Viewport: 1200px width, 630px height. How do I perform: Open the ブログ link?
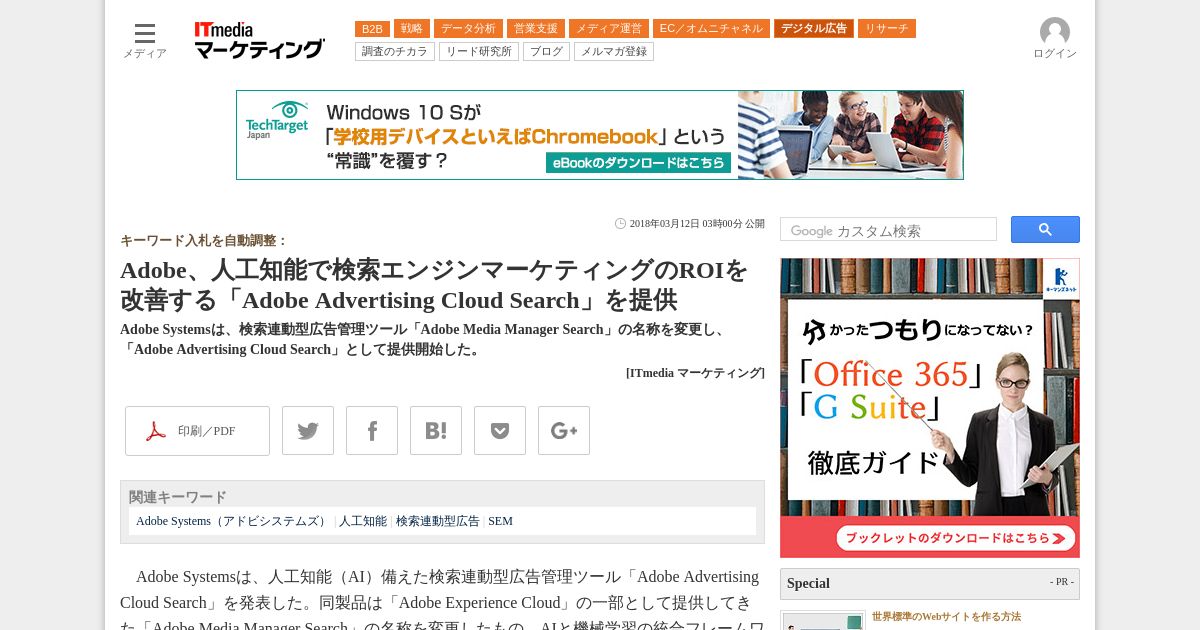[x=546, y=51]
